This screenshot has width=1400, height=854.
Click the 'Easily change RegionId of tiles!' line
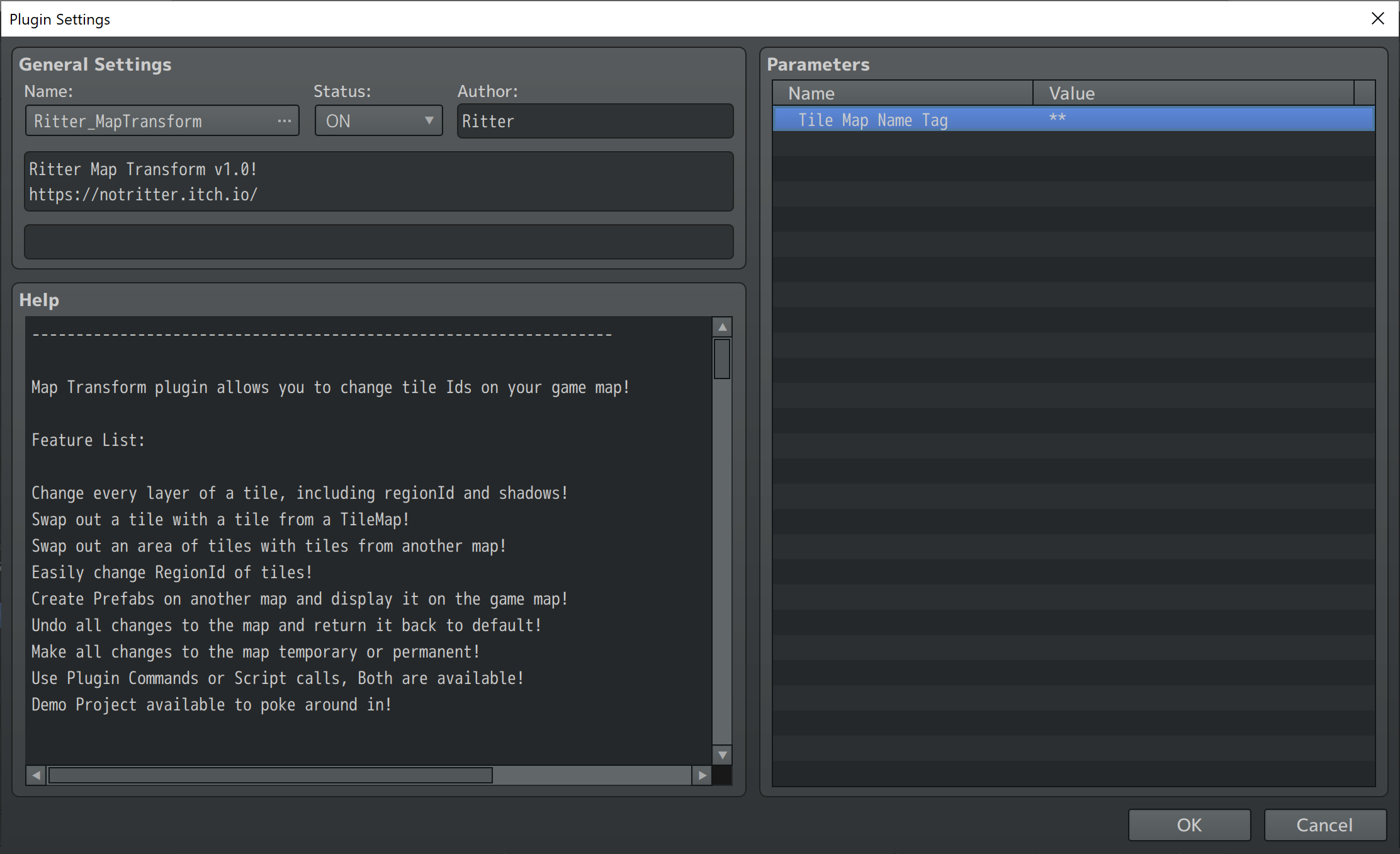[172, 572]
